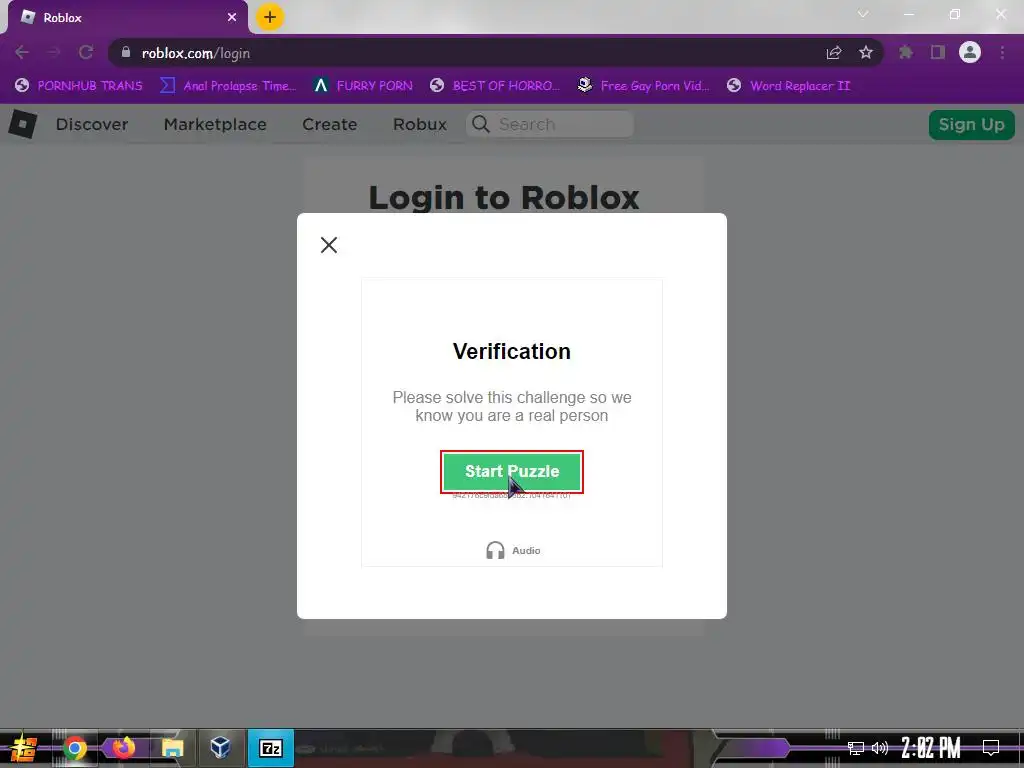Screen dimensions: 1024x768
Task: Restore down the Chrome window
Action: point(955,14)
